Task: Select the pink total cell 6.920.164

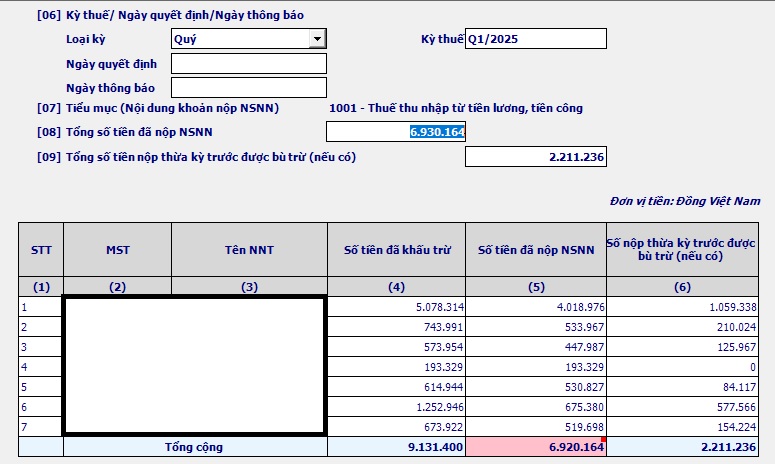Action: (536, 447)
